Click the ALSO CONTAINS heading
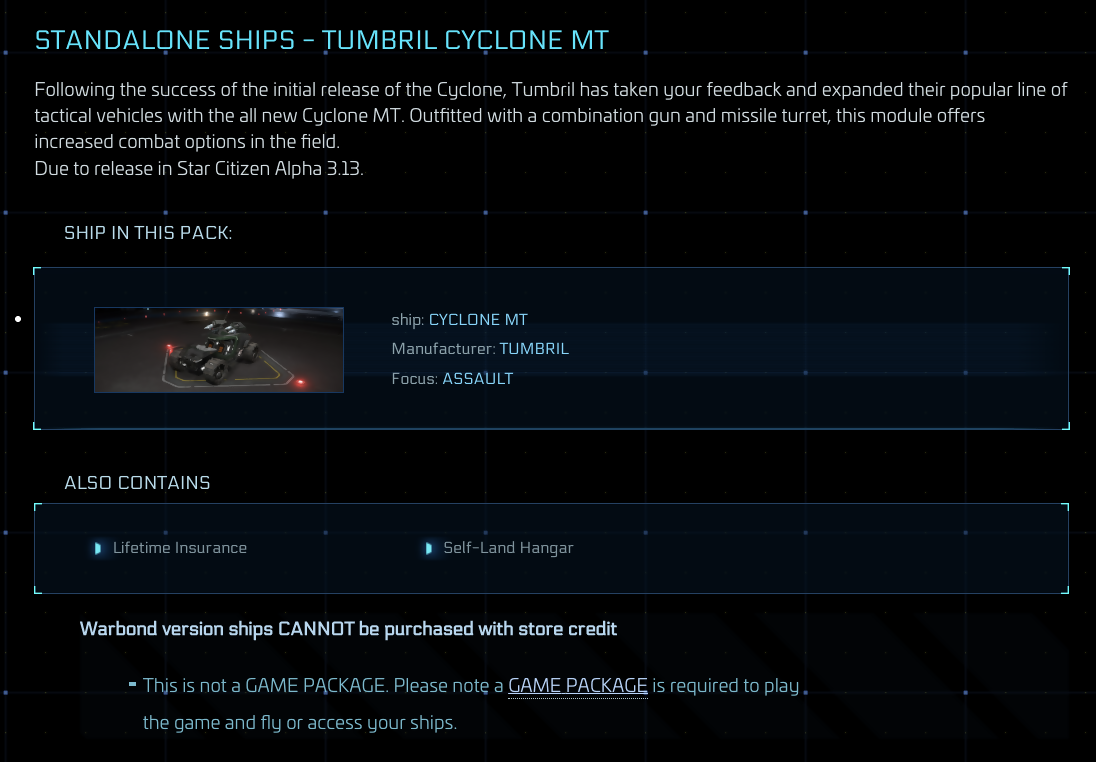 (137, 483)
